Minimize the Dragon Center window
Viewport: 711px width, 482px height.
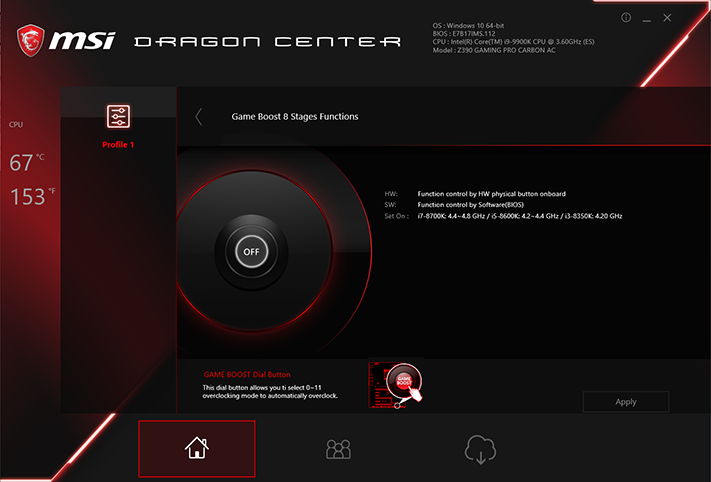pos(647,19)
